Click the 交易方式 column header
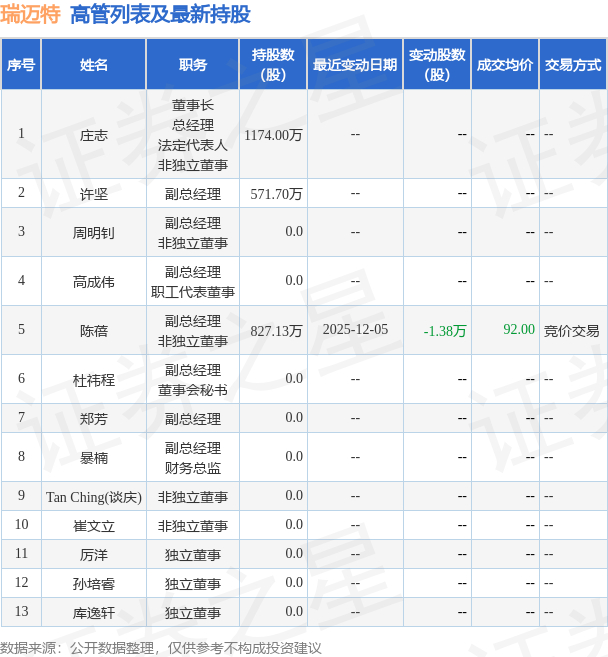Viewport: 608px width, 657px height. tap(573, 65)
